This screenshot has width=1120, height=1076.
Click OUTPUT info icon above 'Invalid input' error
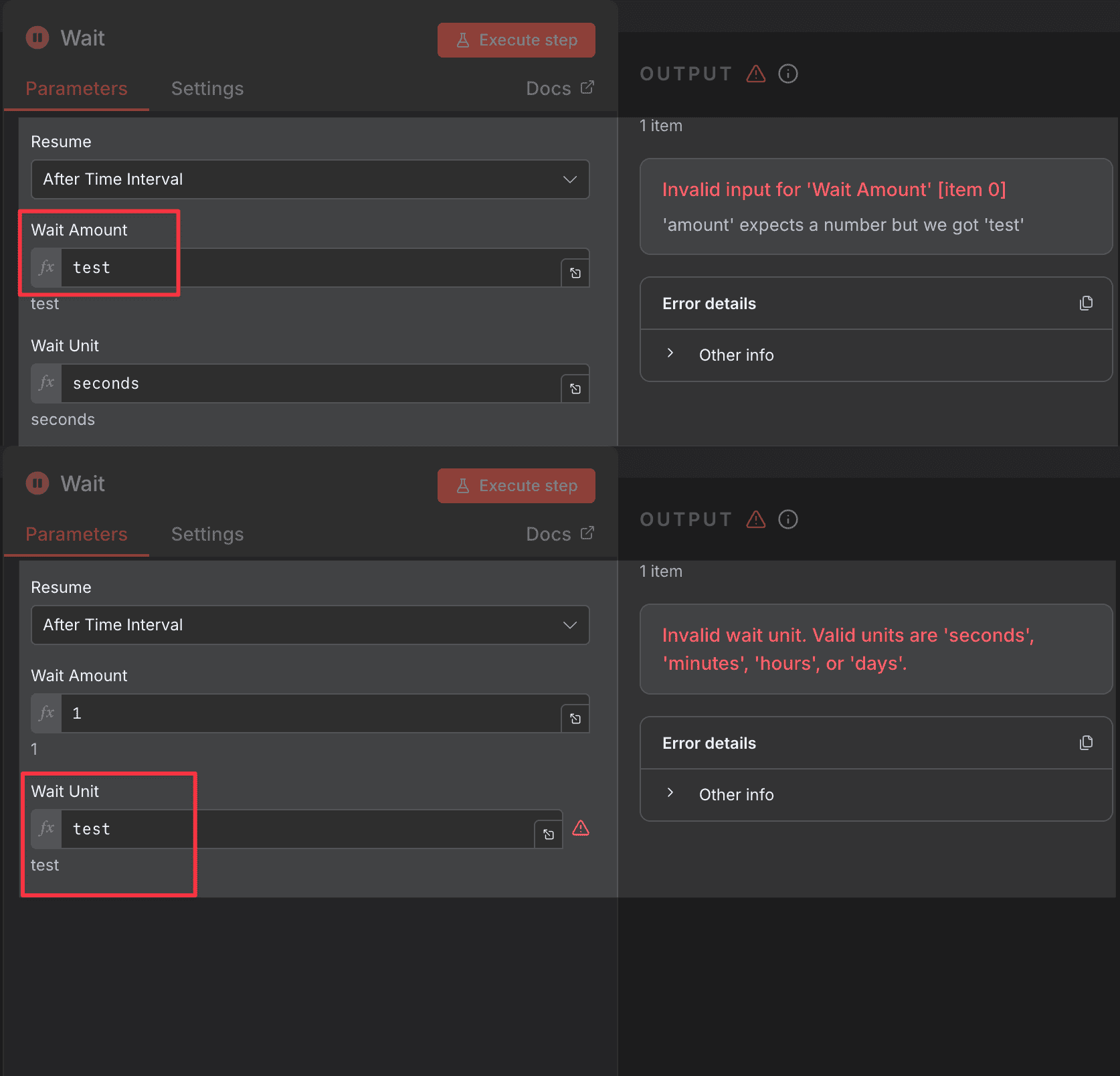click(787, 74)
